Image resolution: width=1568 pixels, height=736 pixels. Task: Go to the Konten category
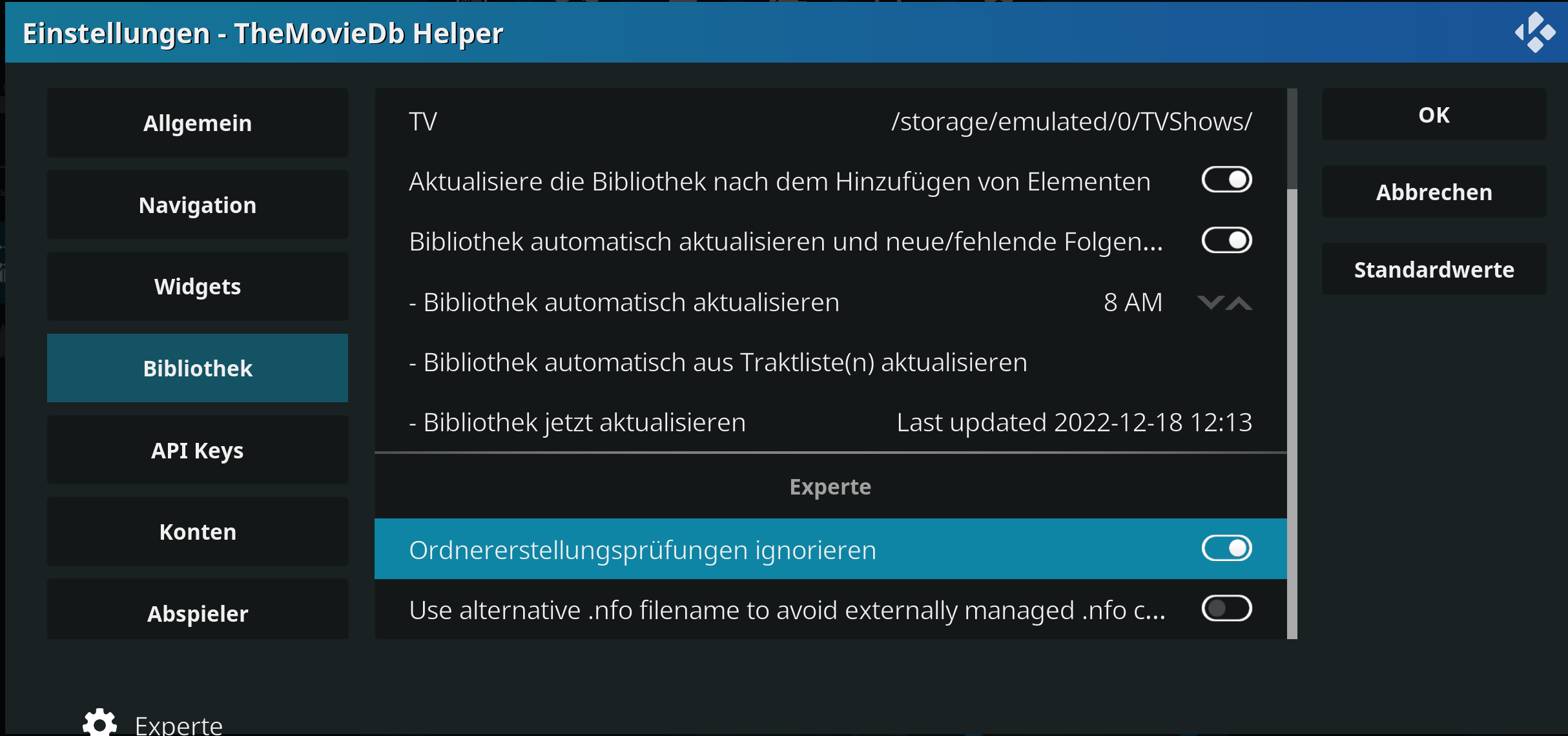[x=198, y=531]
